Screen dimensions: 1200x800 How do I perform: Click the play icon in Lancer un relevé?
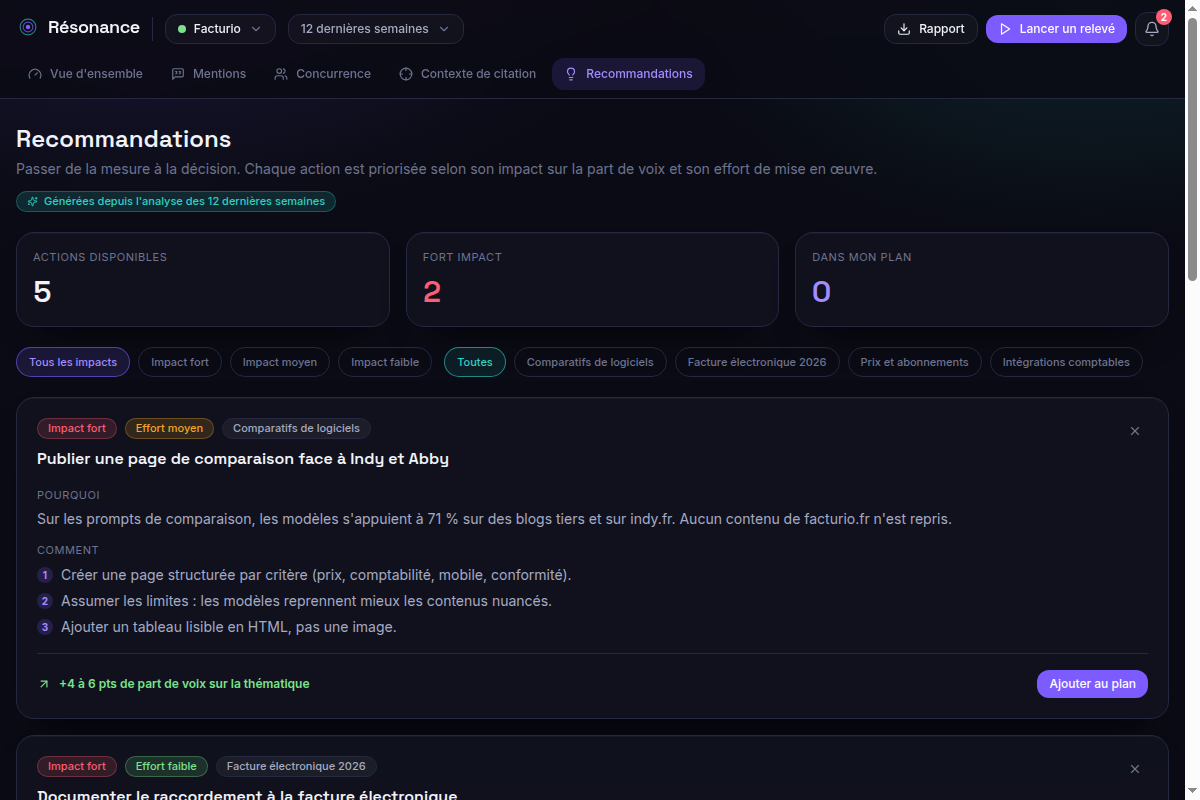1006,29
